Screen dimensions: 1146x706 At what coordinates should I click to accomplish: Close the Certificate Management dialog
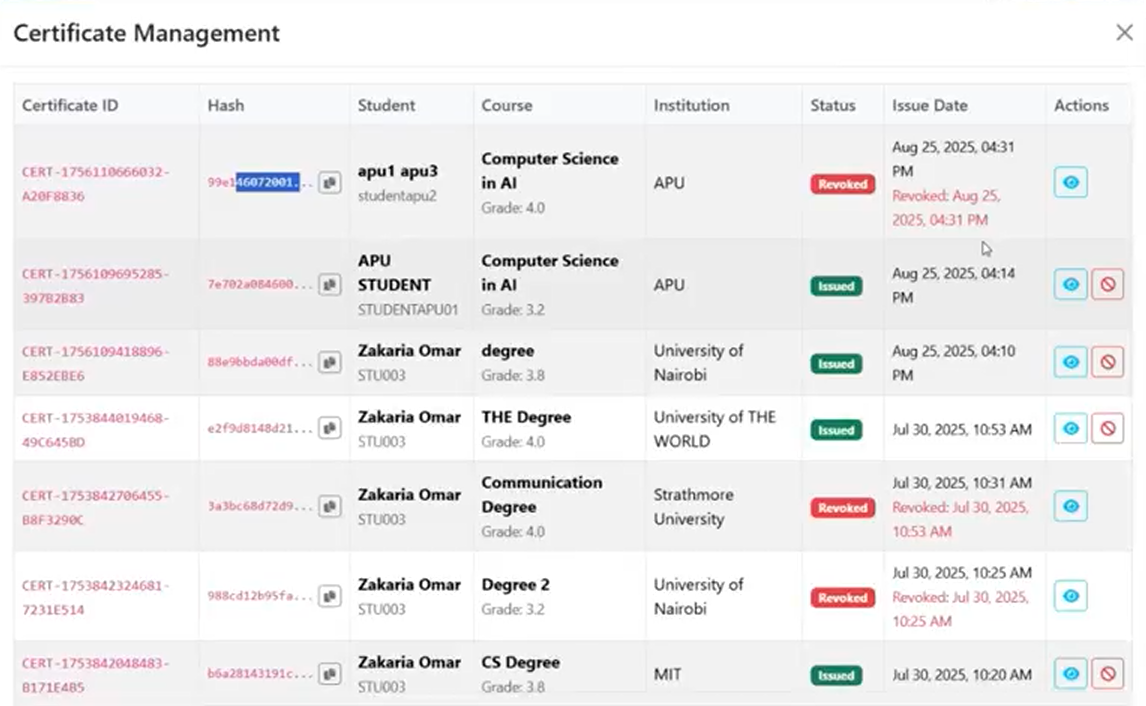[x=1124, y=32]
